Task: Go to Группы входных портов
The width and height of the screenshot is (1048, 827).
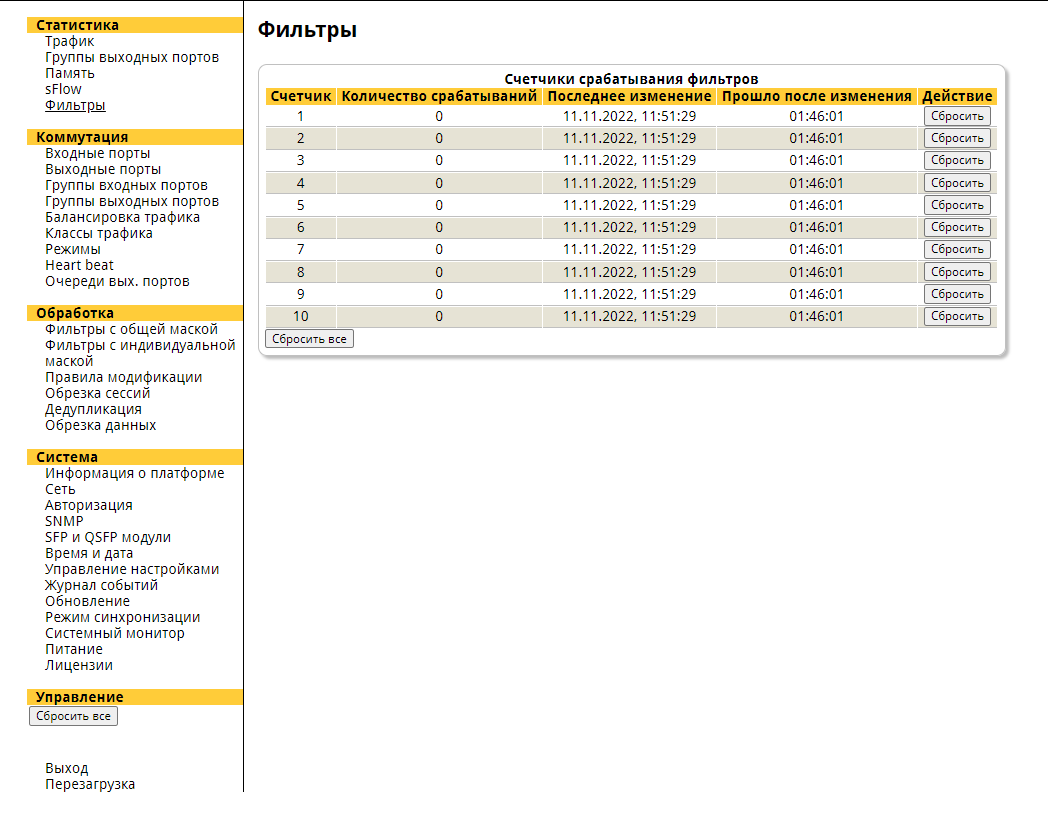Action: (x=126, y=185)
